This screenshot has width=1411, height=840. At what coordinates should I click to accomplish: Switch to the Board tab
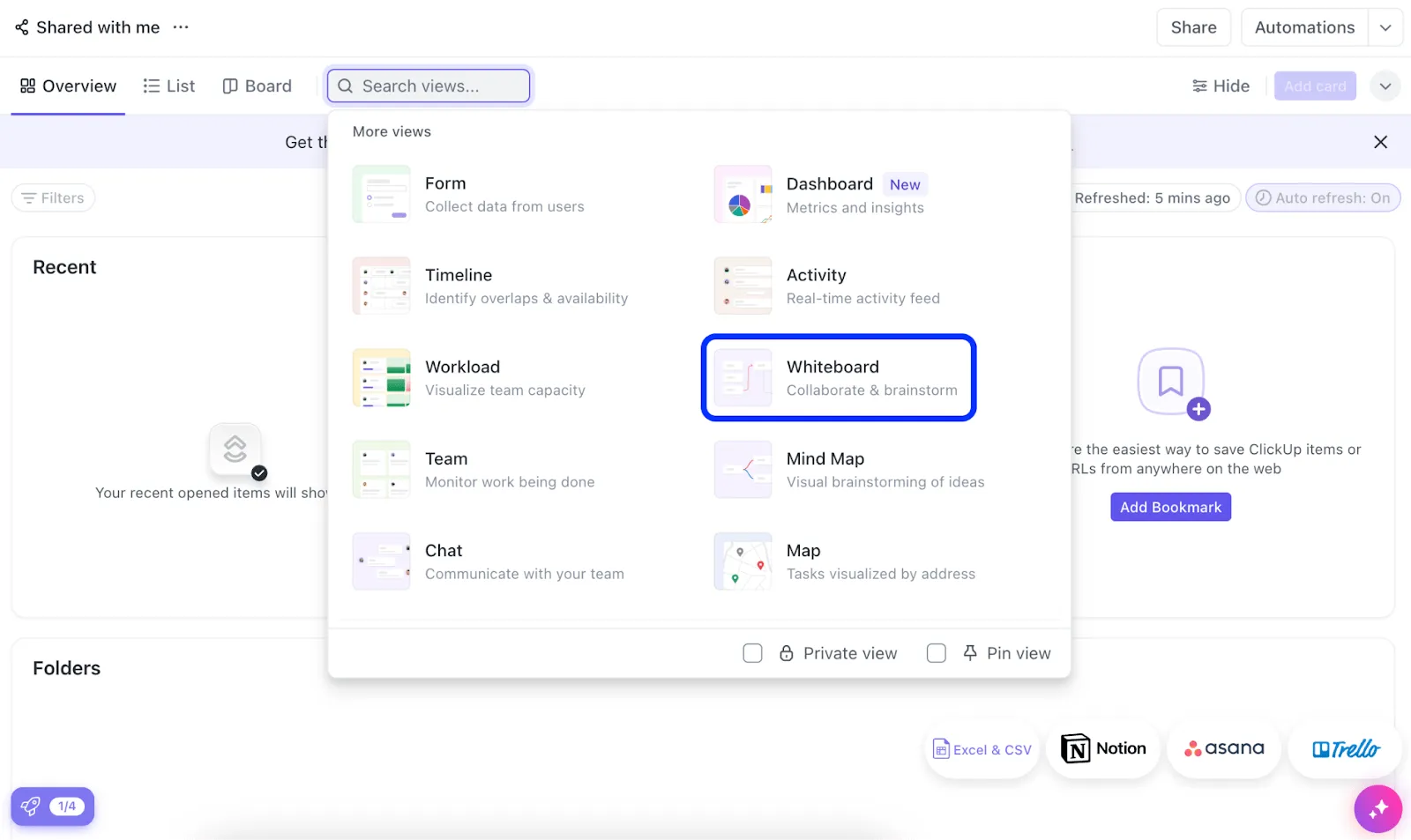257,85
